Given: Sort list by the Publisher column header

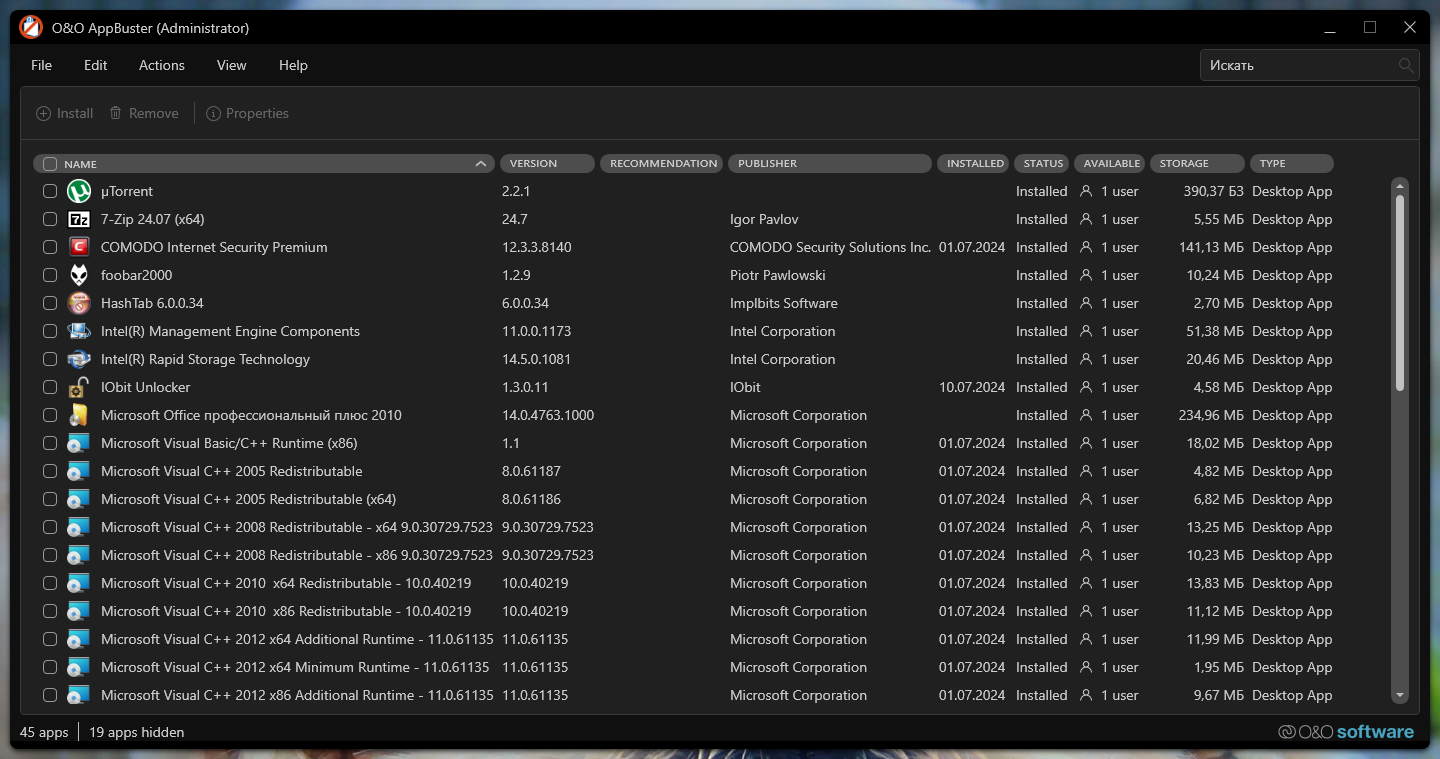Looking at the screenshot, I should pos(829,164).
